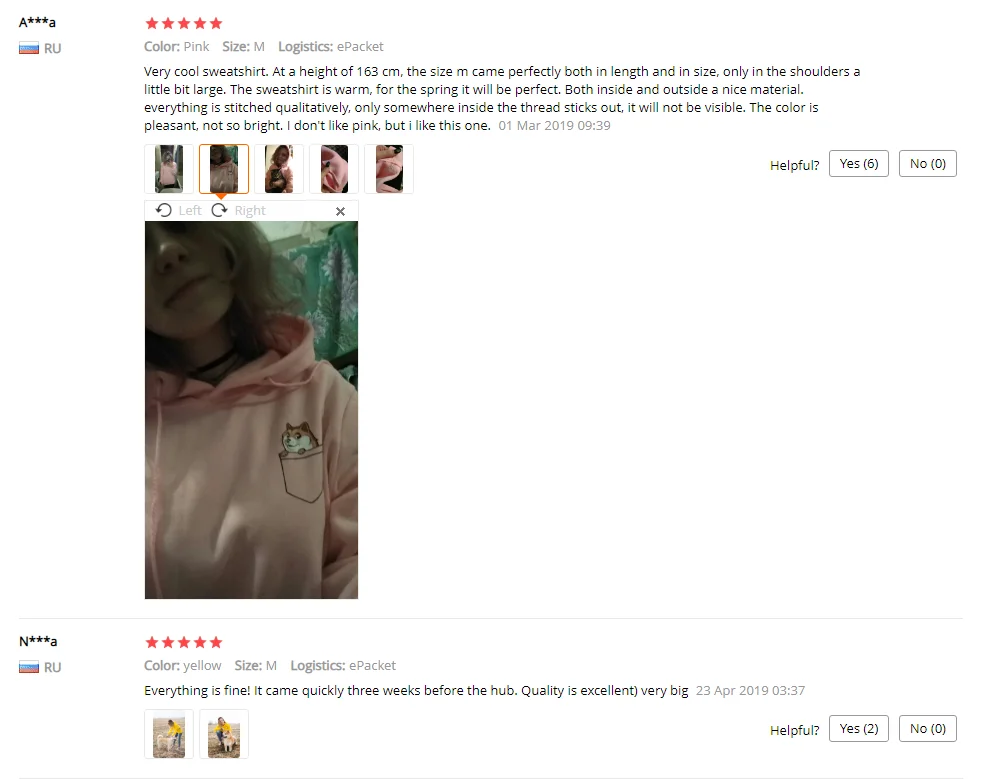981x779 pixels.
Task: Open first pink sweatshirt review thumbnail
Action: coord(169,169)
